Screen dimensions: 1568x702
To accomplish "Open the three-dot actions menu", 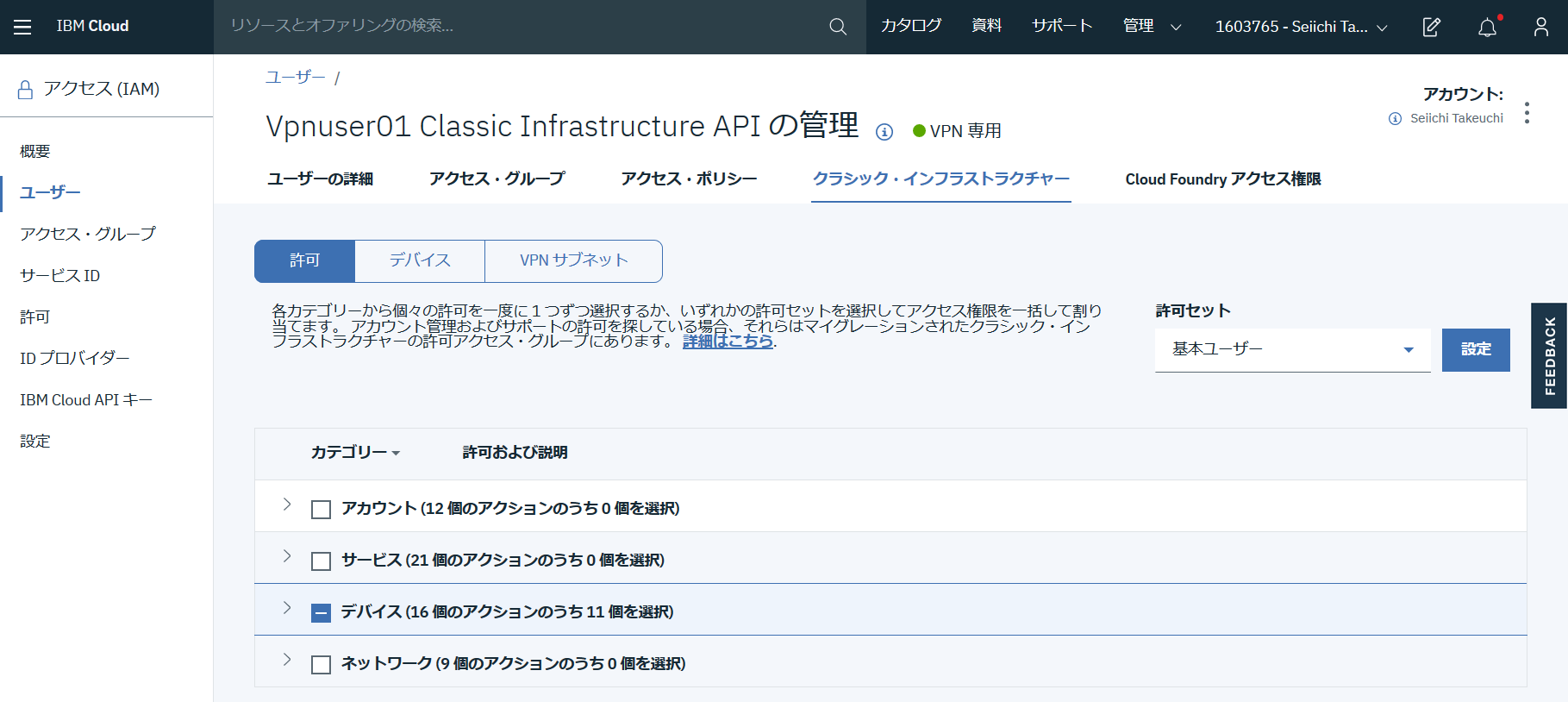I will point(1527,113).
